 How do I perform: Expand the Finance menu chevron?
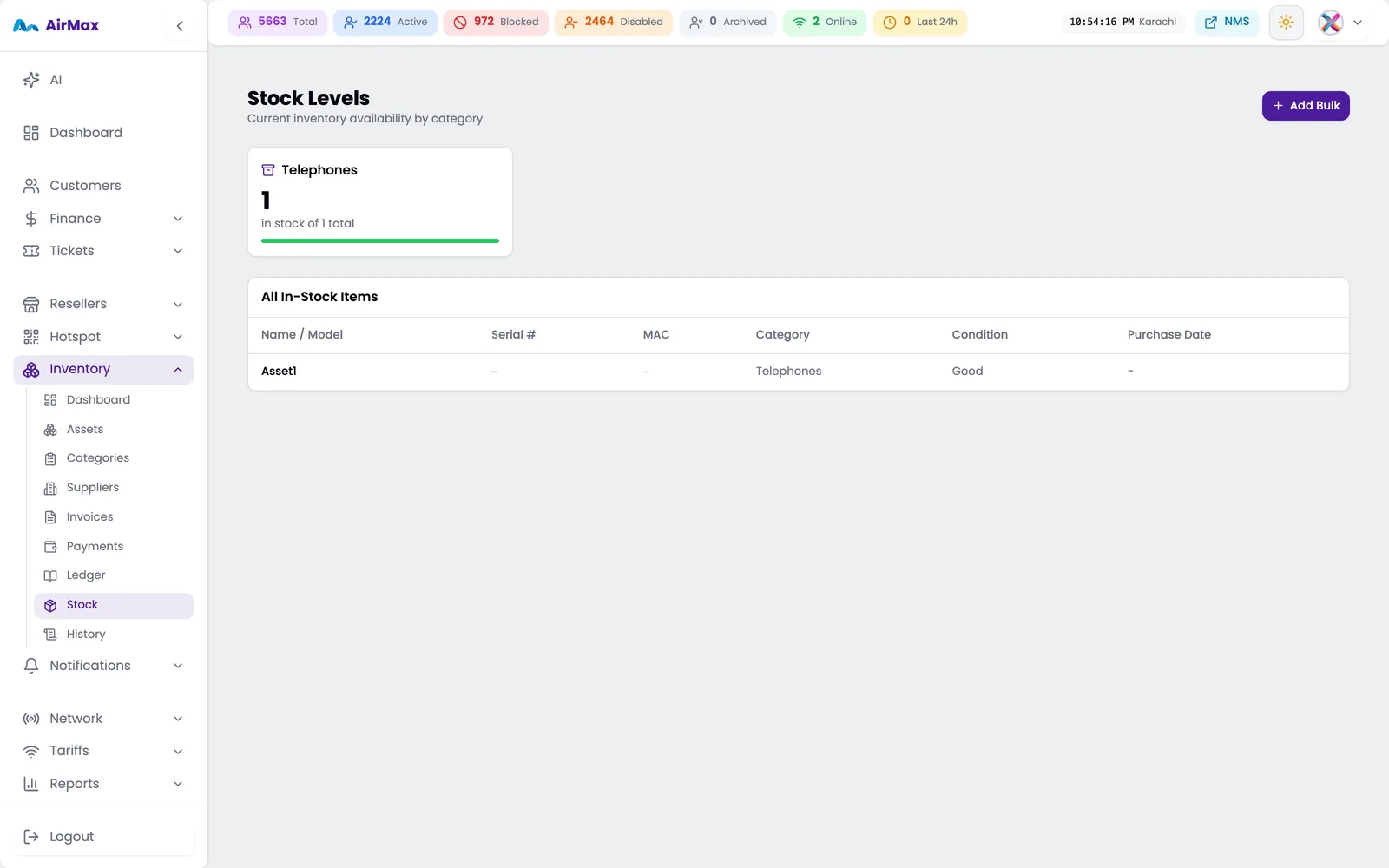tap(178, 219)
